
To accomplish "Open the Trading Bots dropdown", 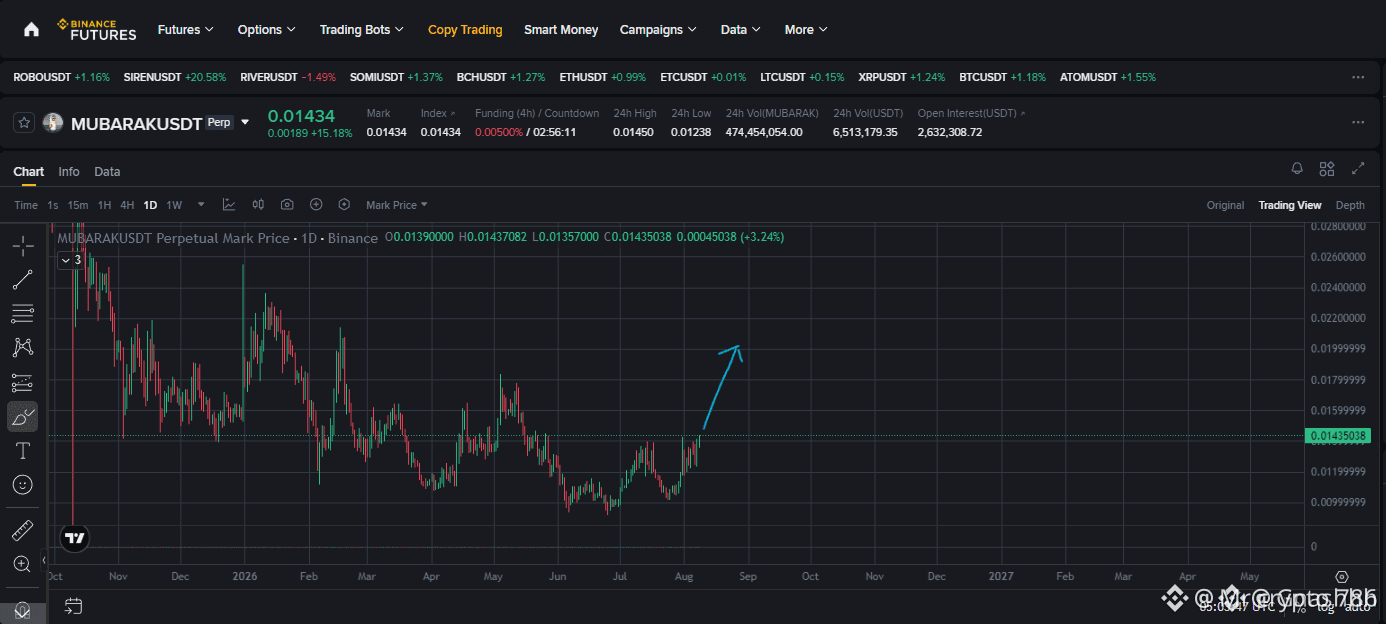I will [x=362, y=30].
